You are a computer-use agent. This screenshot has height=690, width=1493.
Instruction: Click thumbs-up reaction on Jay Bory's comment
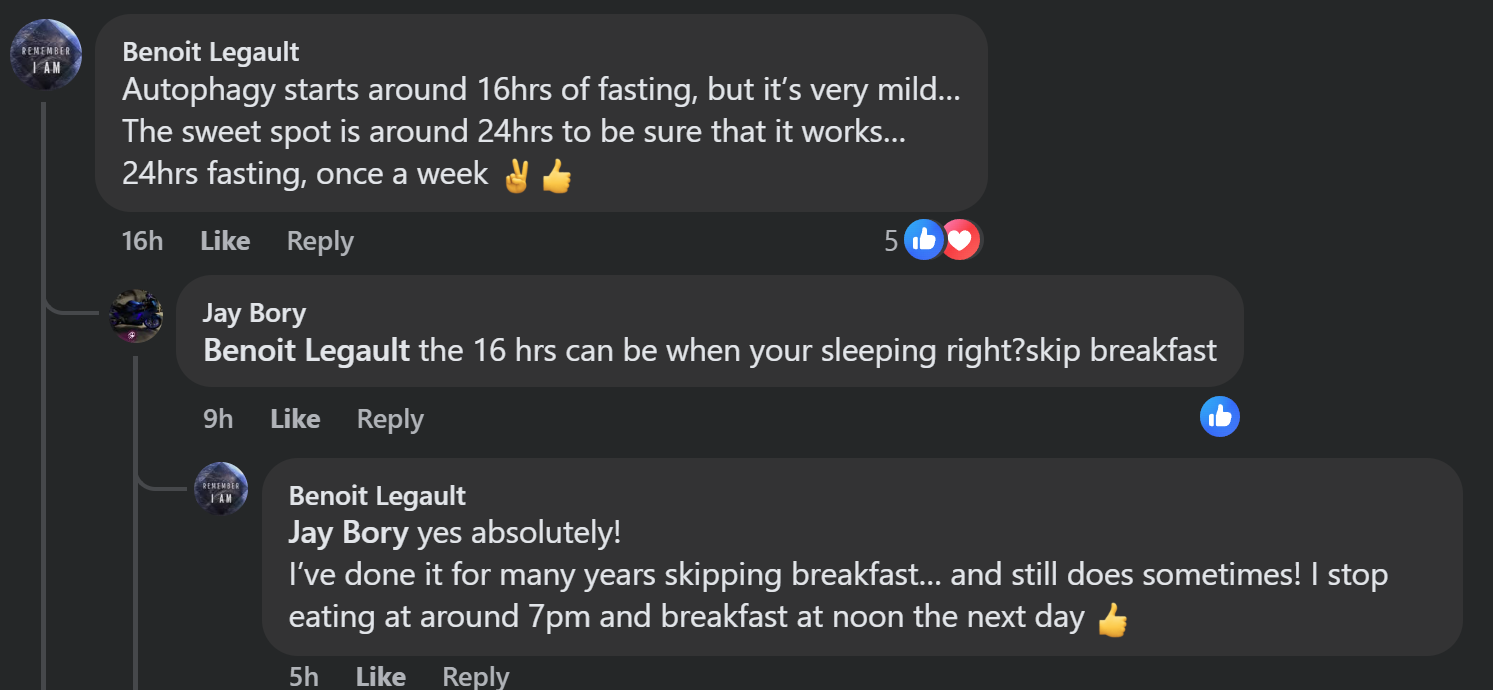pyautogui.click(x=1219, y=417)
